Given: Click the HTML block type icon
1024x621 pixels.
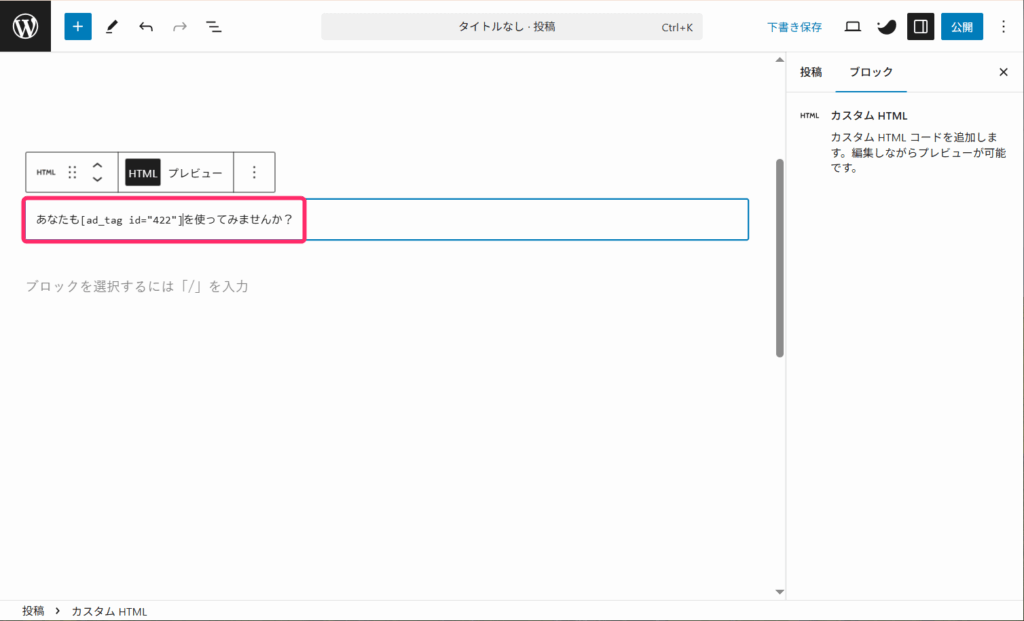Looking at the screenshot, I should click(x=46, y=172).
